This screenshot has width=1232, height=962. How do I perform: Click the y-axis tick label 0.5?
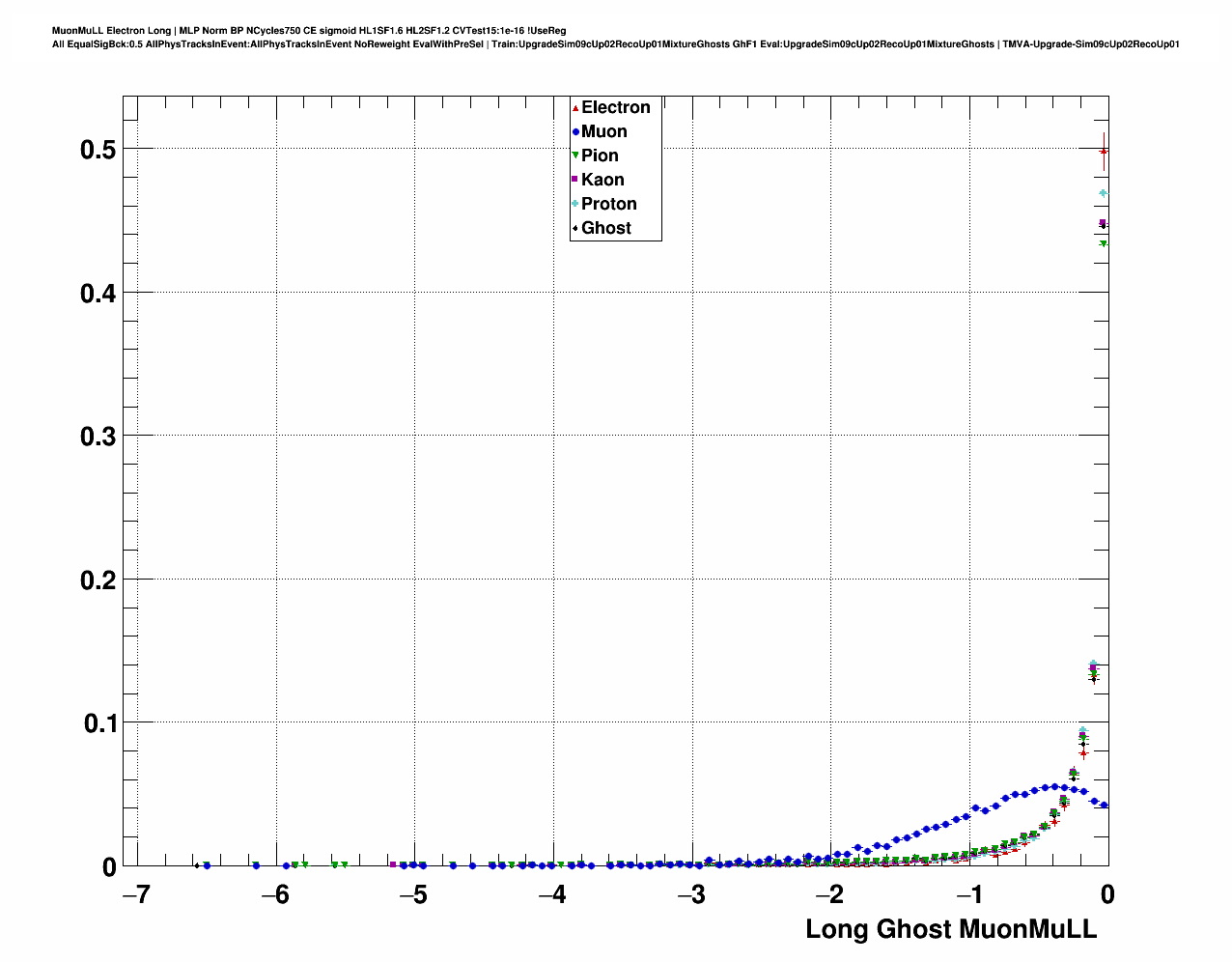[x=98, y=150]
